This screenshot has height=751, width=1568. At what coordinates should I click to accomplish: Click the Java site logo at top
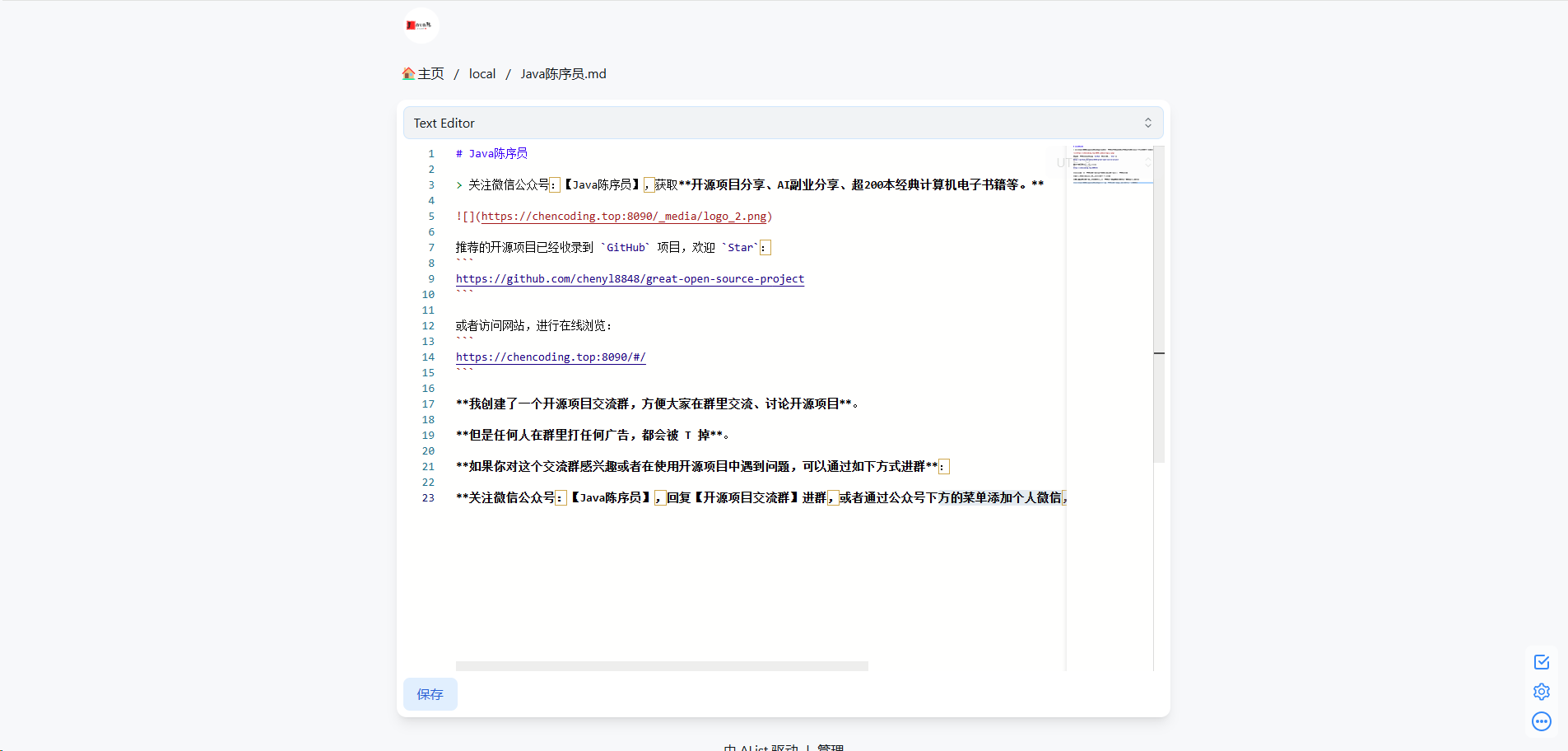coord(421,26)
